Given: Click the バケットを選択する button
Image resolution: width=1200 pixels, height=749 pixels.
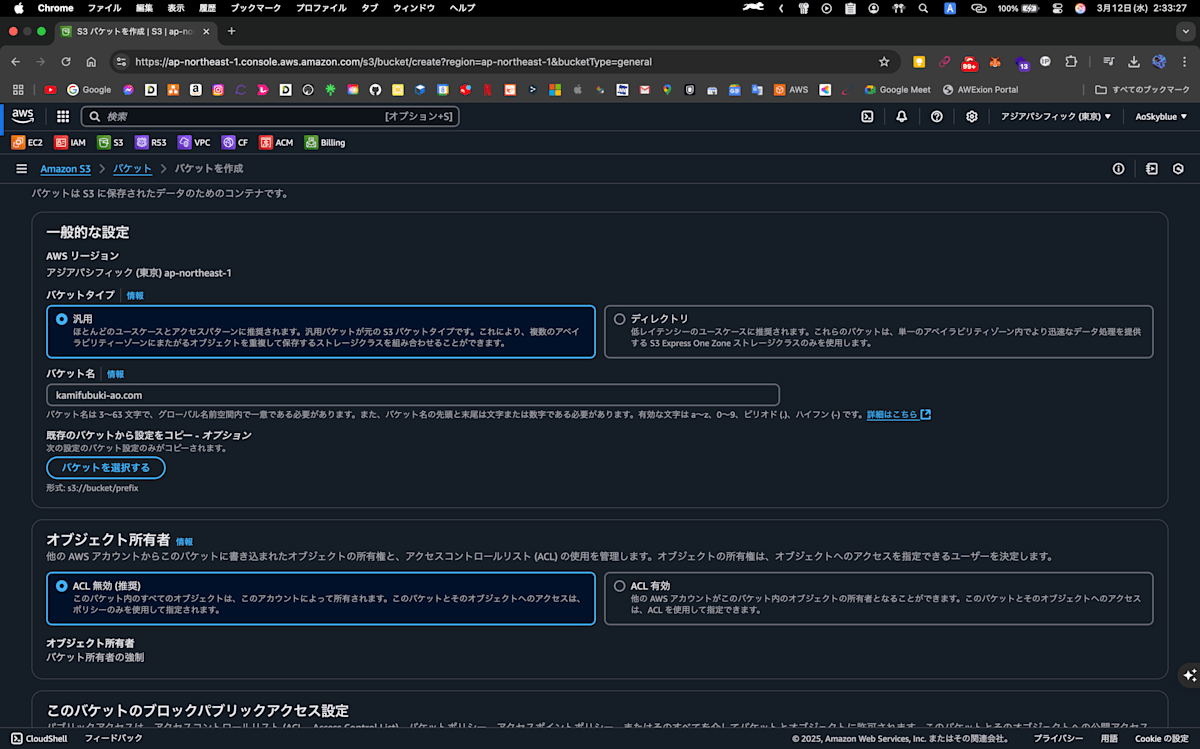Looking at the screenshot, I should click(106, 467).
